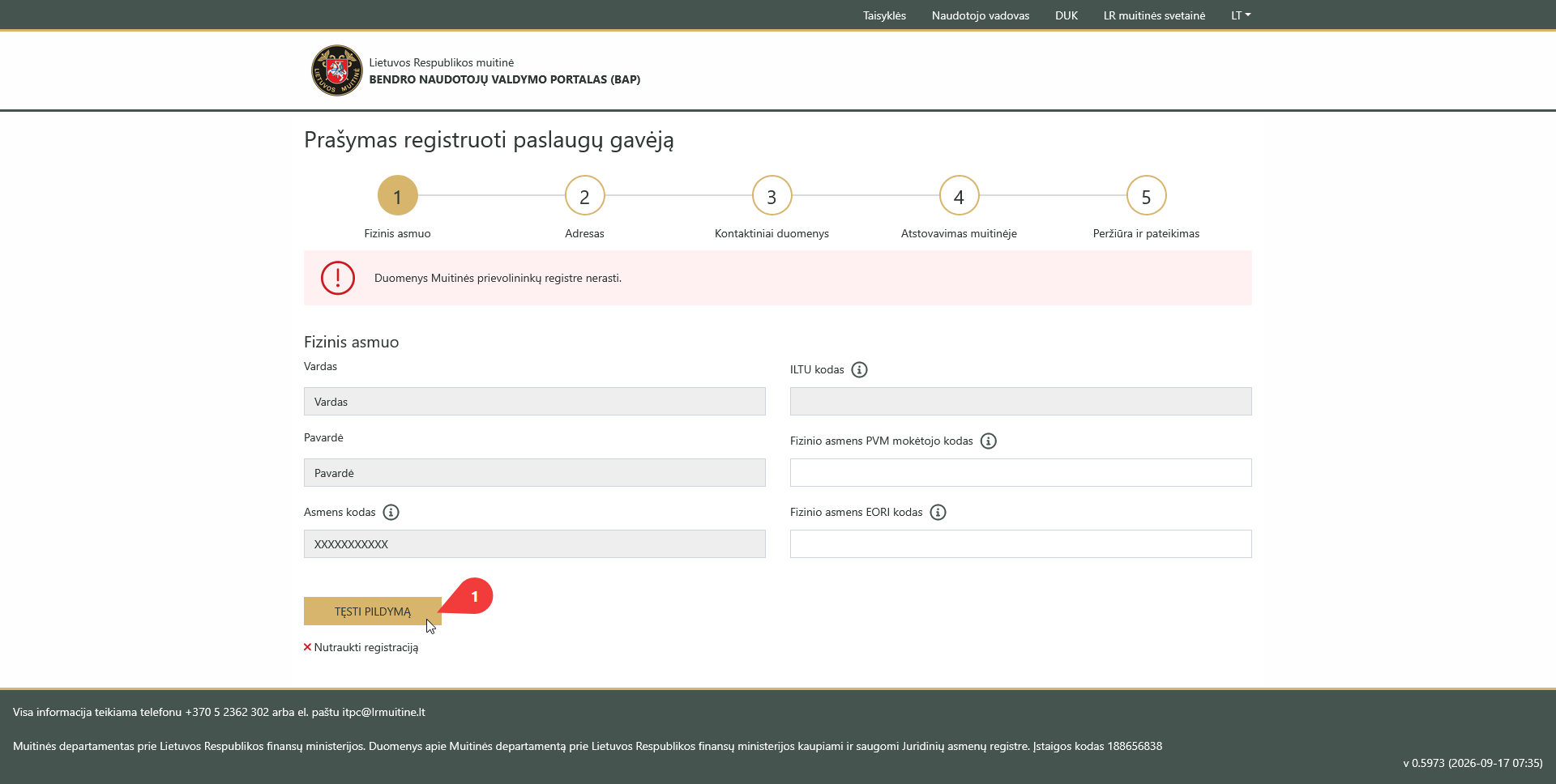Open LR muitinės svetainė link
The height and width of the screenshot is (784, 1556).
(1154, 15)
